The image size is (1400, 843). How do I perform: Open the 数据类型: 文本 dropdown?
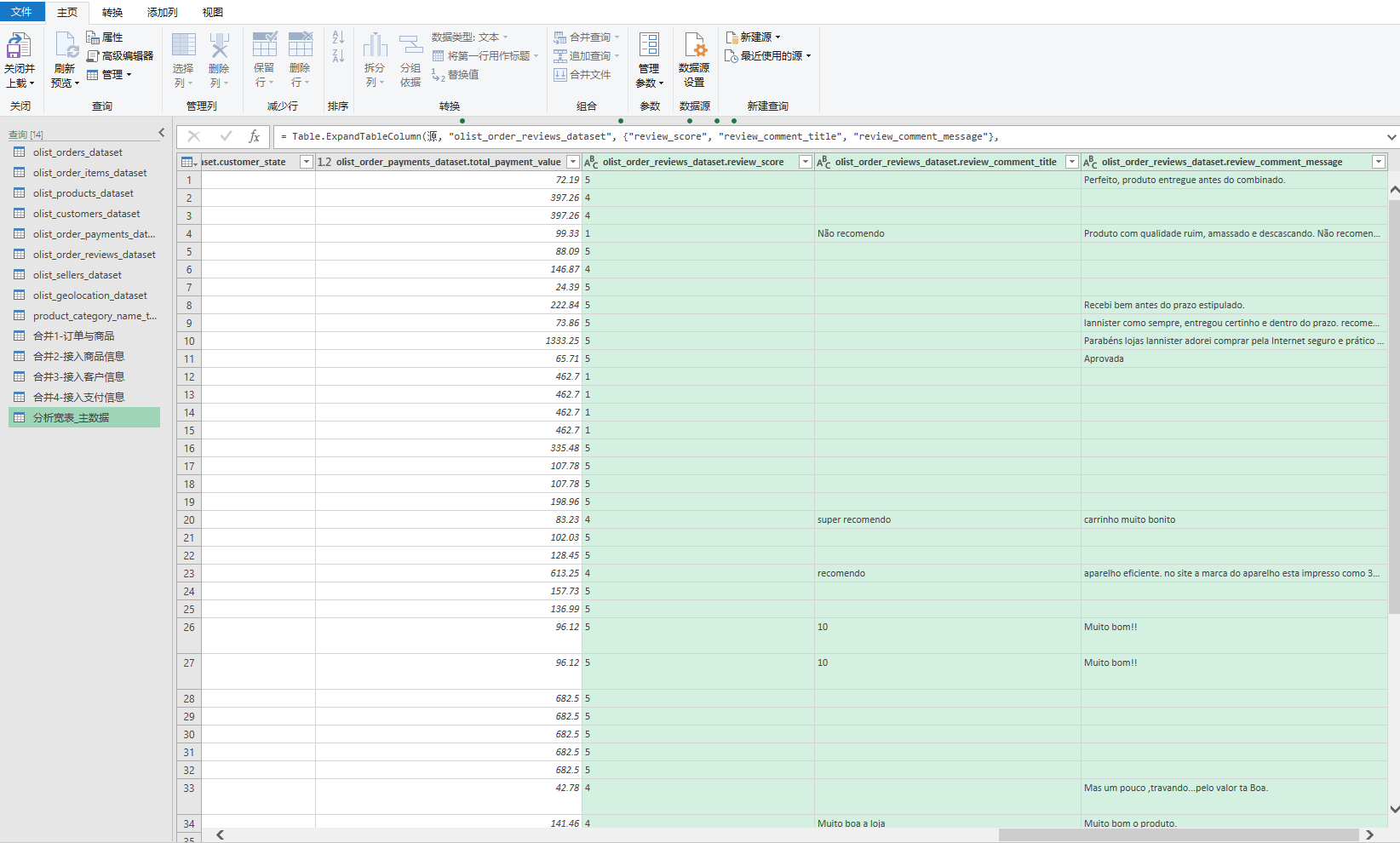pyautogui.click(x=470, y=37)
